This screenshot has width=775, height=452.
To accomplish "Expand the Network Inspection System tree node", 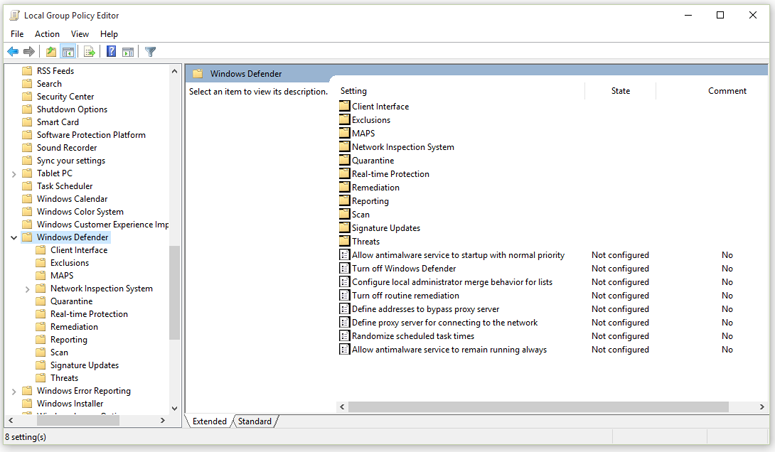I will click(x=27, y=289).
